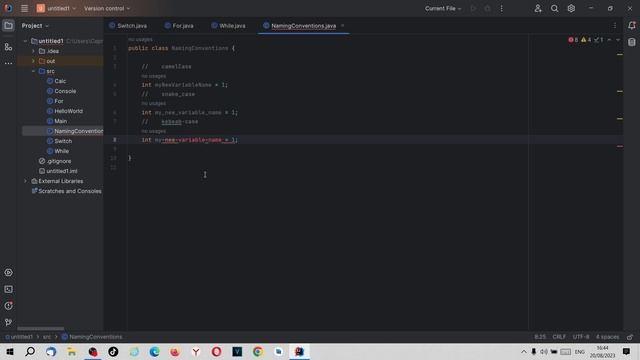Screen dimensions: 640x360
Task: Close the NamingConventions.java tab
Action: 342,26
